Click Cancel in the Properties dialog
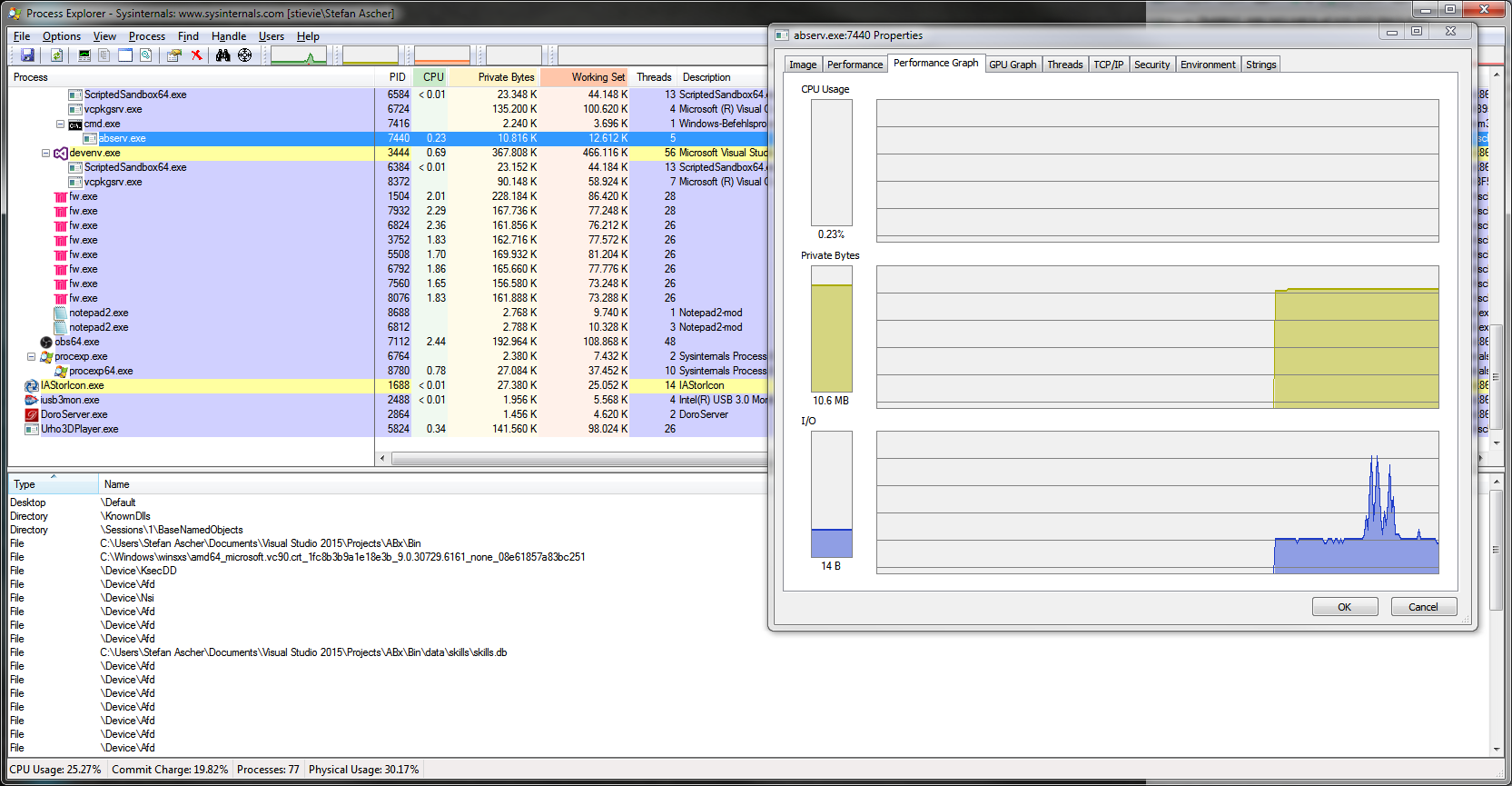 [x=1423, y=607]
